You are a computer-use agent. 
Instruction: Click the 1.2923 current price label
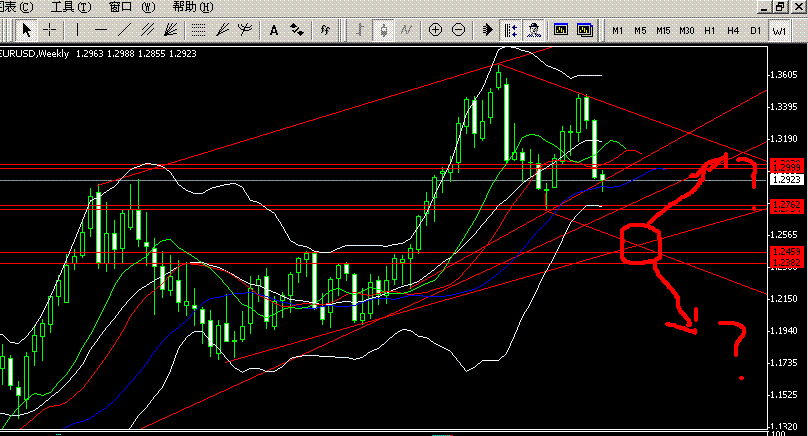click(786, 179)
